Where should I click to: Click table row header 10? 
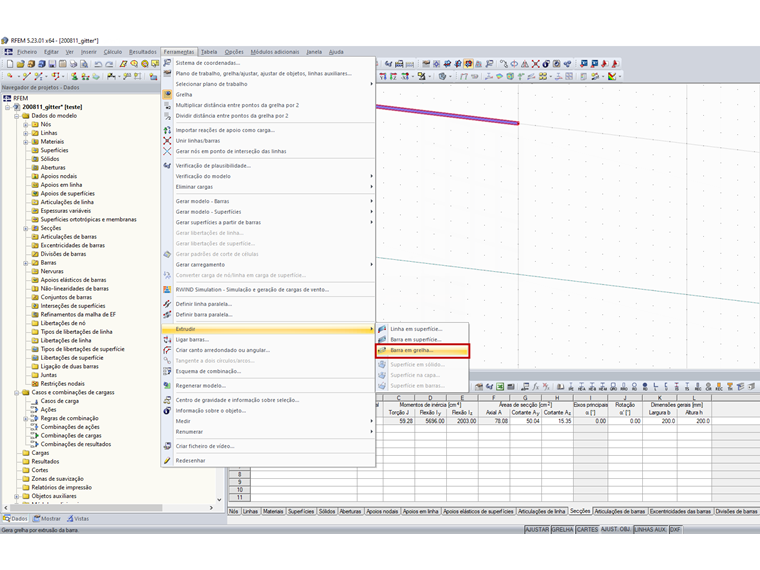tap(239, 490)
